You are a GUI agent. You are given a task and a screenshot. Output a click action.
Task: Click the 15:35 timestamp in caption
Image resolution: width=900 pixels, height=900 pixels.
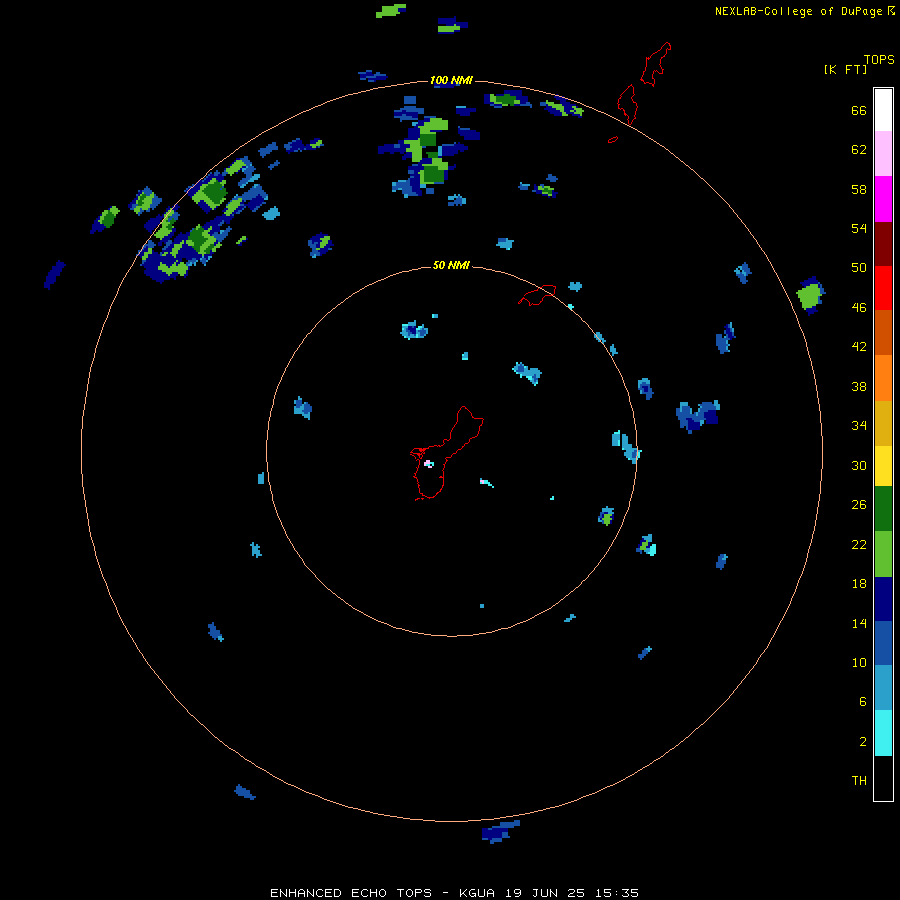615,893
